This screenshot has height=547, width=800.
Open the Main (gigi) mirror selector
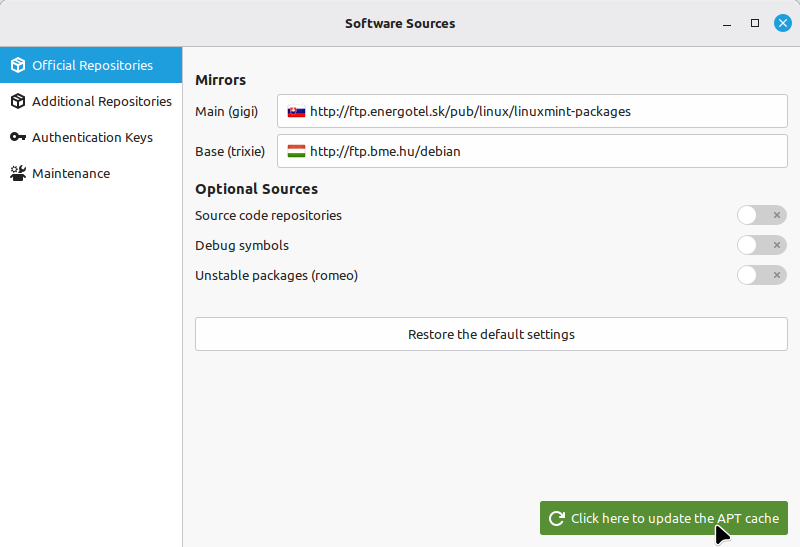[532, 112]
